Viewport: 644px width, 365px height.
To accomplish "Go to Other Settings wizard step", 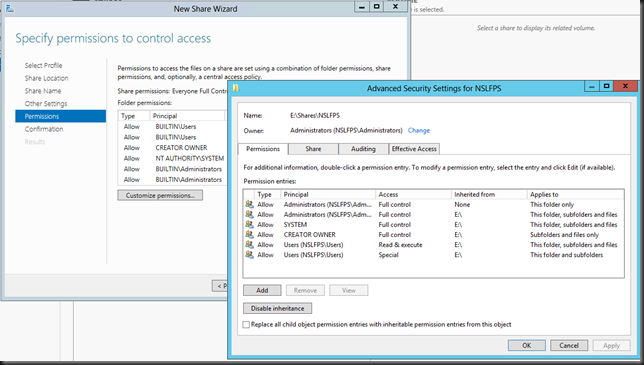I will coord(46,103).
